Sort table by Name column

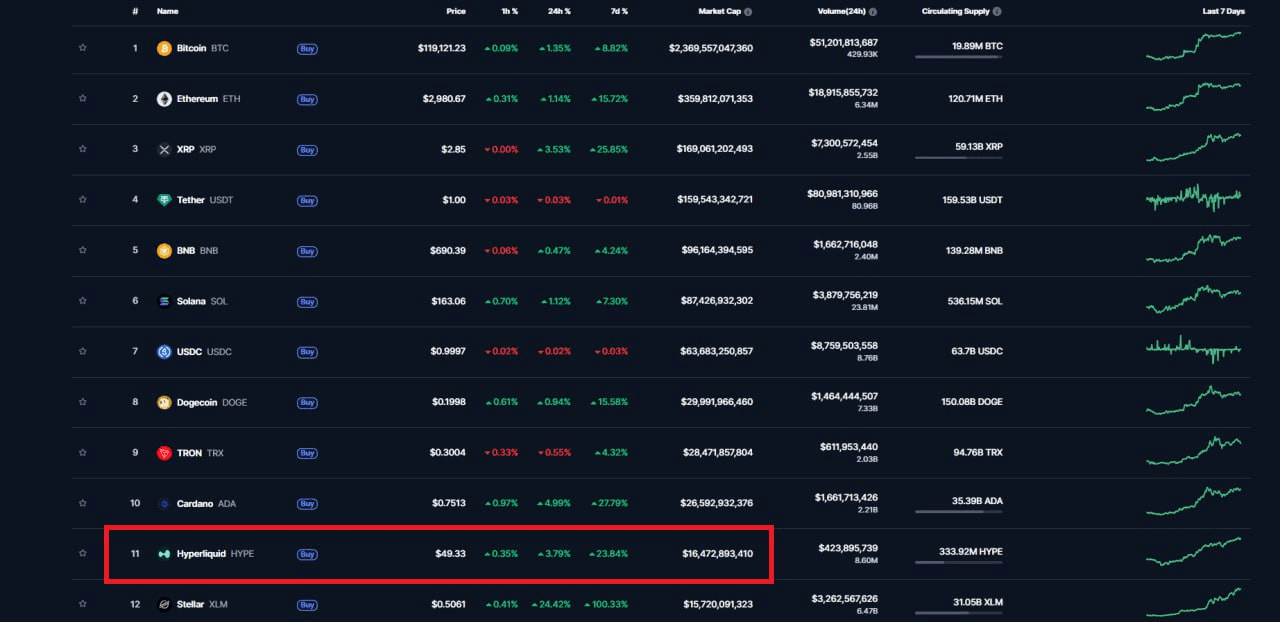pyautogui.click(x=167, y=12)
